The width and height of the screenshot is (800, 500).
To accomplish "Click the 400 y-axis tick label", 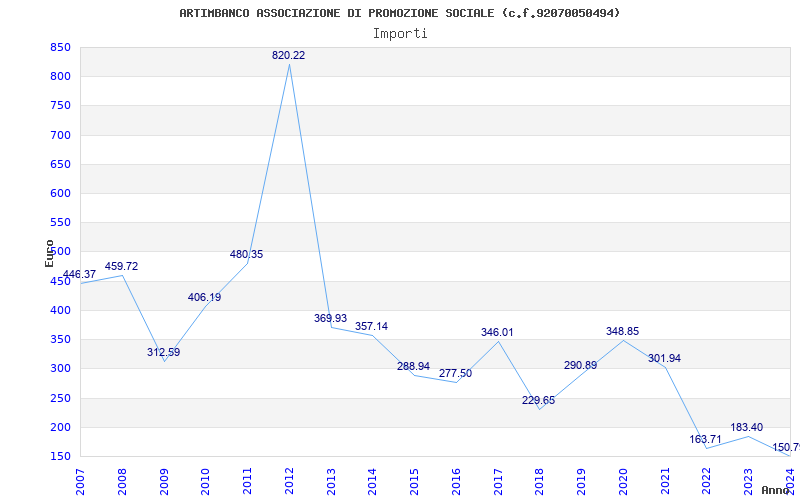I will point(60,310).
